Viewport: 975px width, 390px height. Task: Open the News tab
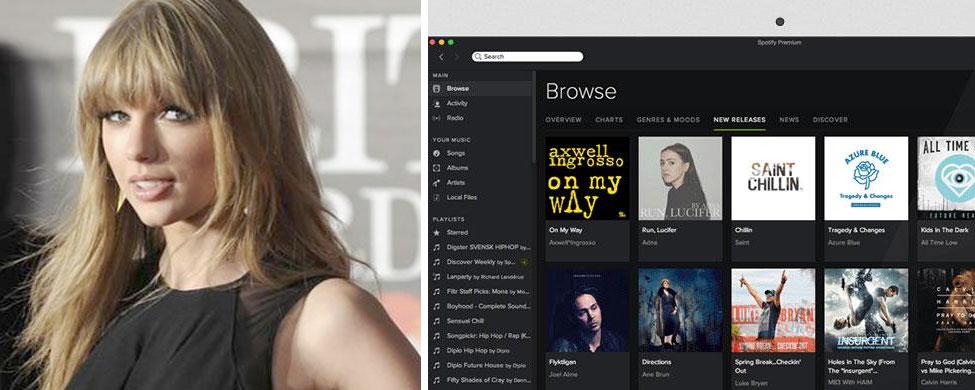click(789, 119)
